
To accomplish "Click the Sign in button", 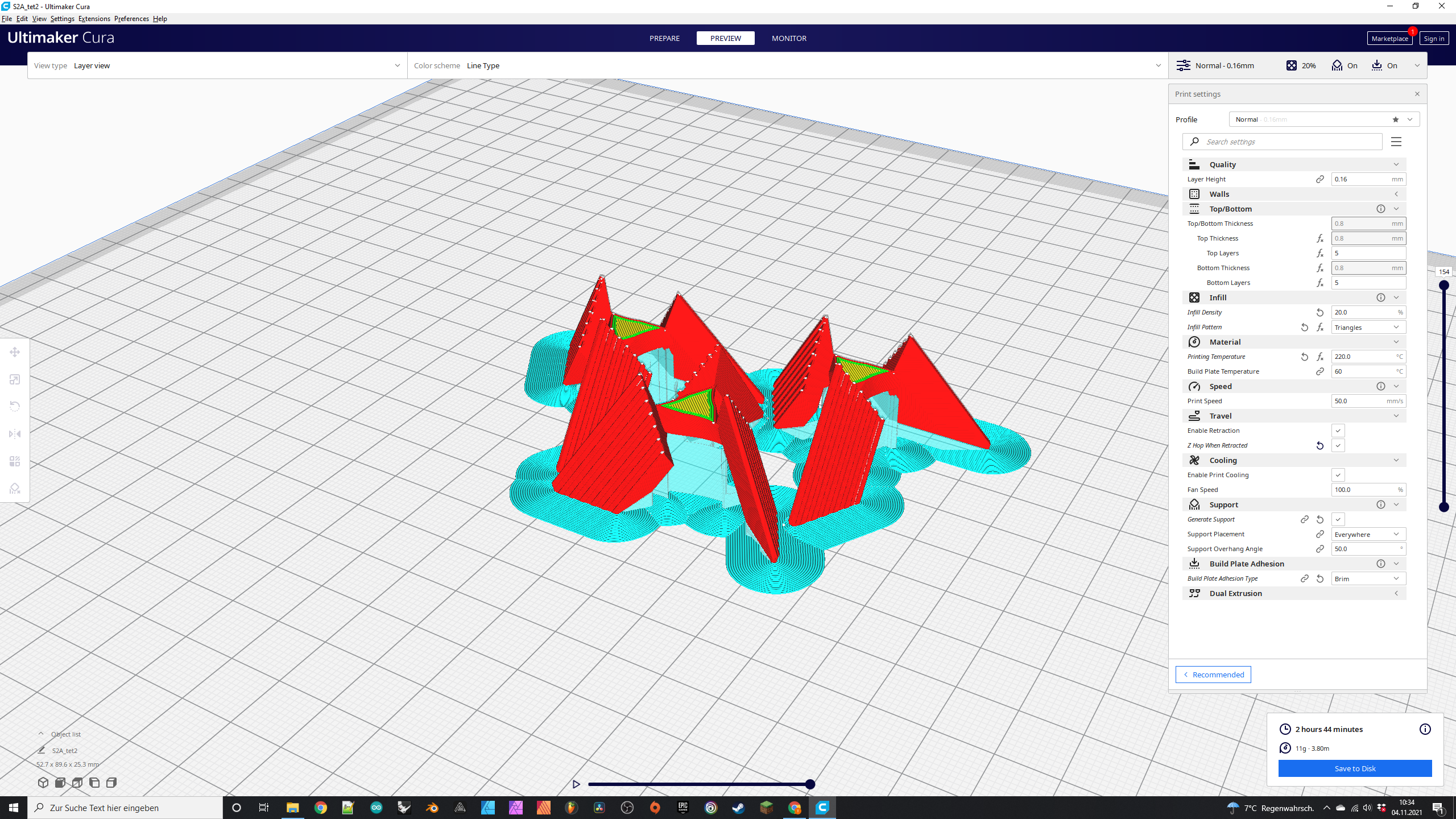I will 1434,38.
